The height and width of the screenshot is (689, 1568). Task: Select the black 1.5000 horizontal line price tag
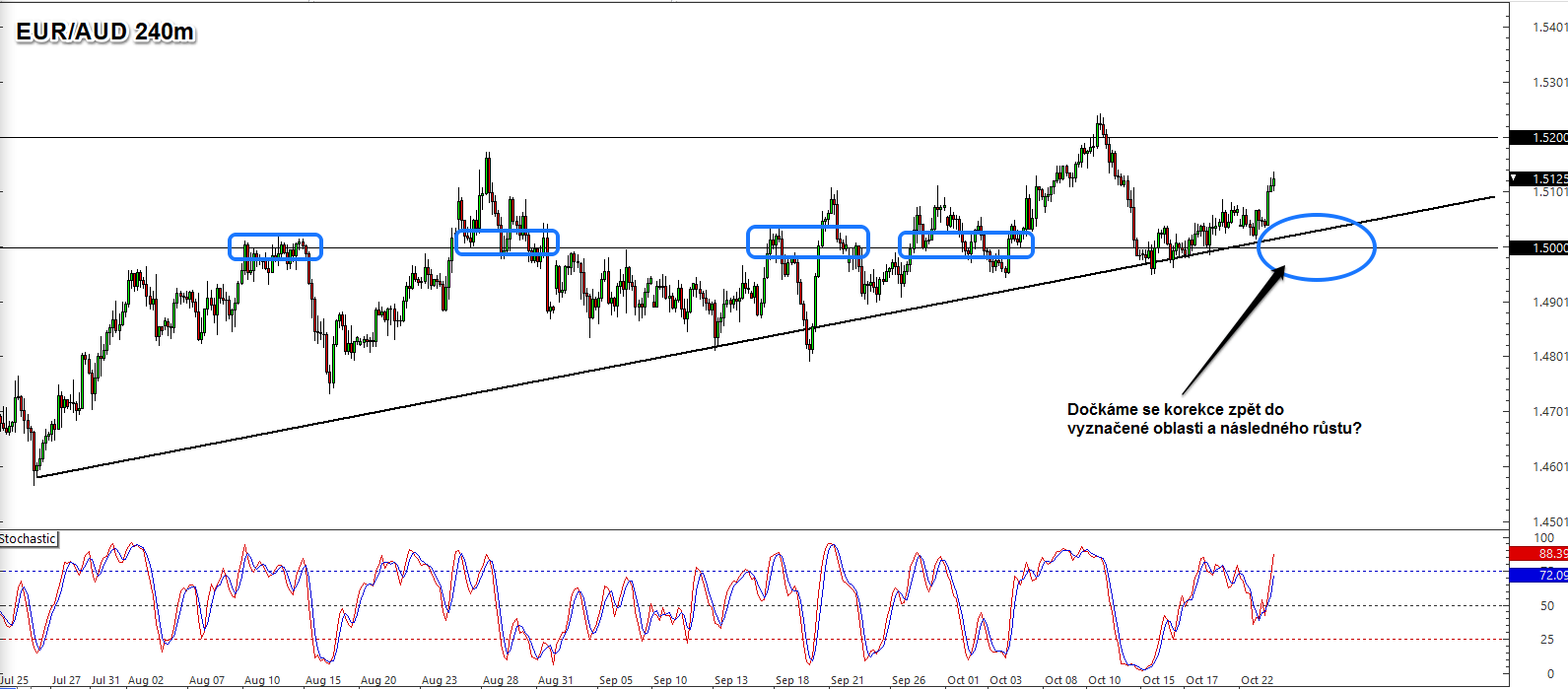point(1539,247)
